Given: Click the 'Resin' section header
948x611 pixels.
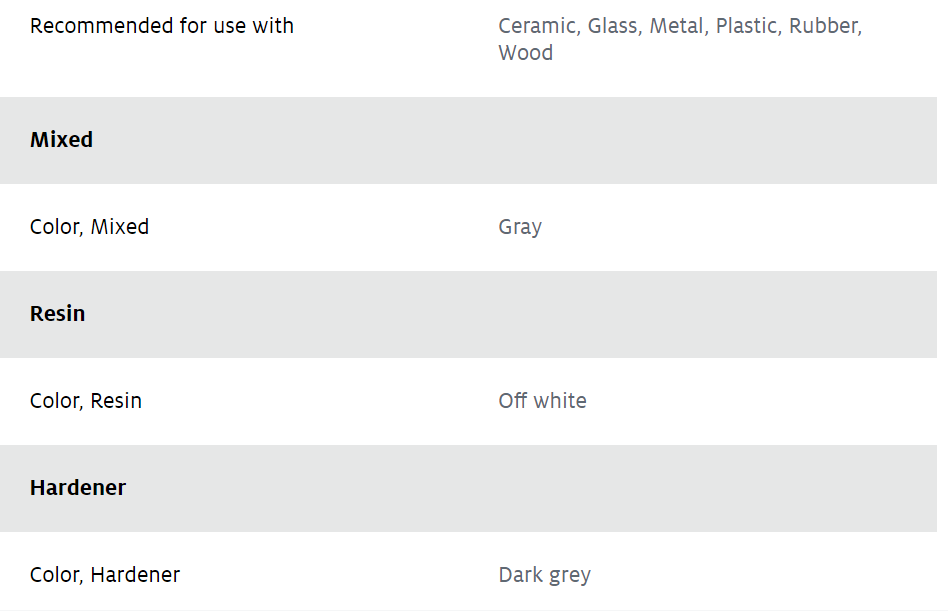Looking at the screenshot, I should click(x=57, y=314).
